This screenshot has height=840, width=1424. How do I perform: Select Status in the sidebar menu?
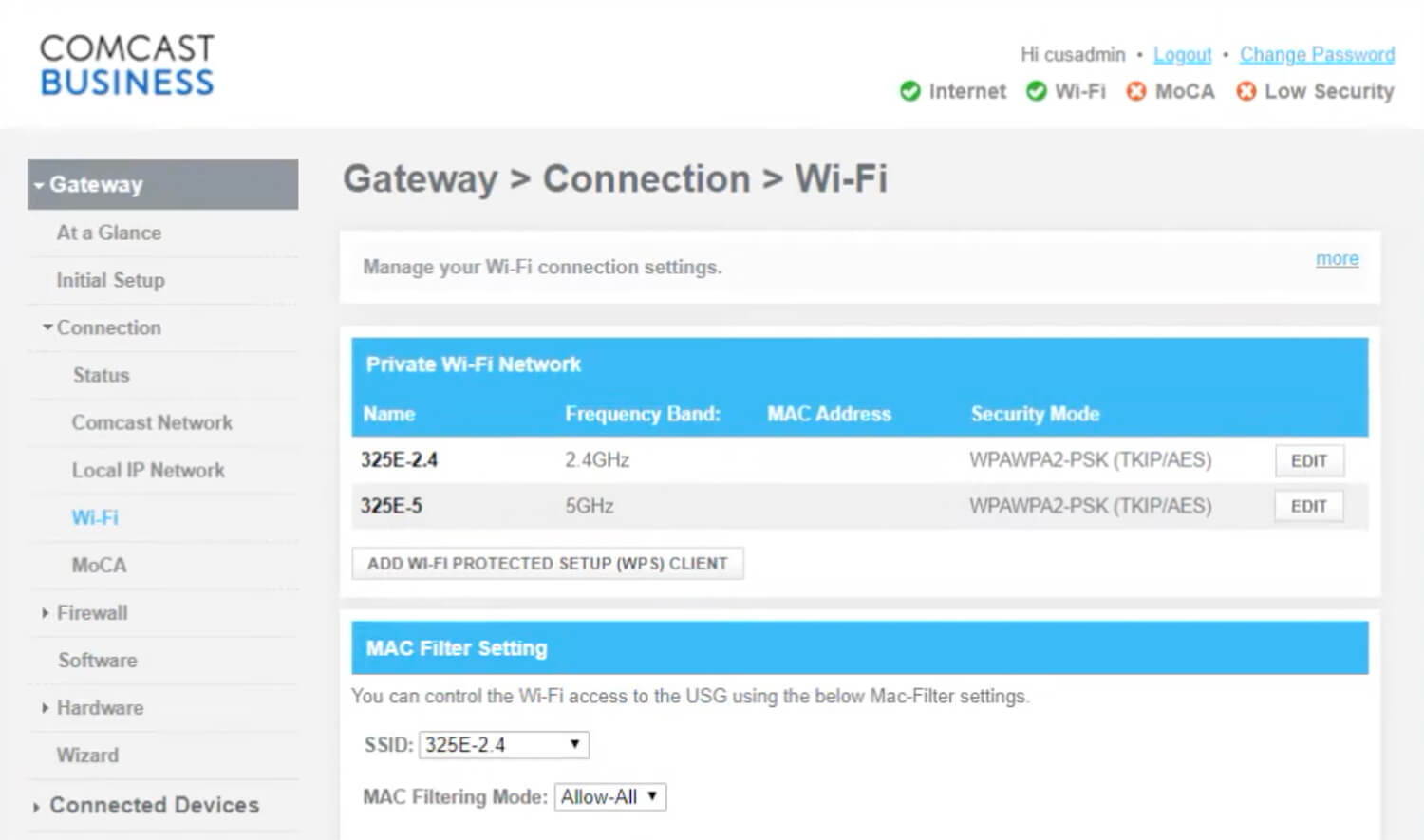click(101, 375)
